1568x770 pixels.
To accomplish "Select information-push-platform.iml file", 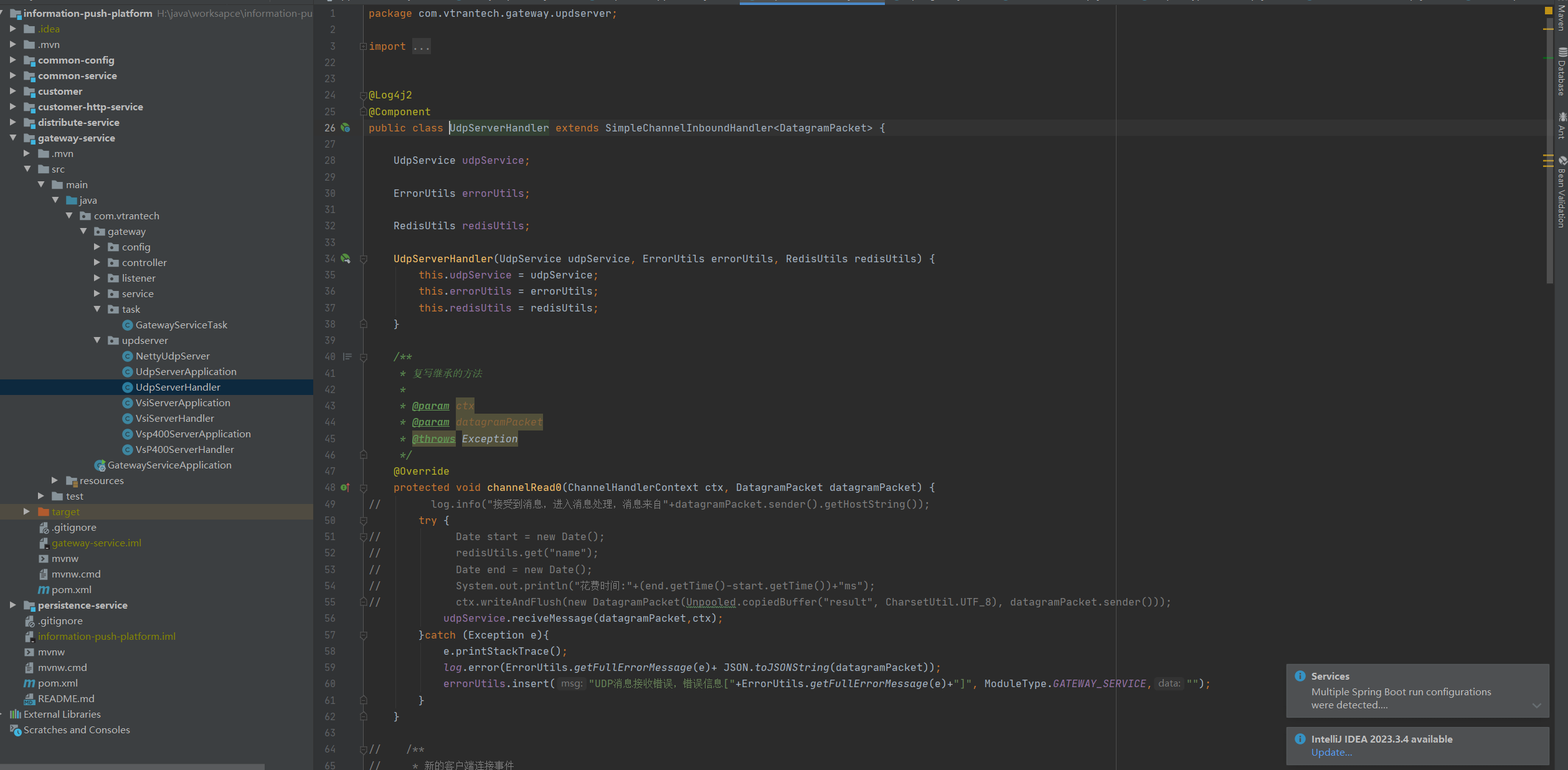I will (106, 637).
